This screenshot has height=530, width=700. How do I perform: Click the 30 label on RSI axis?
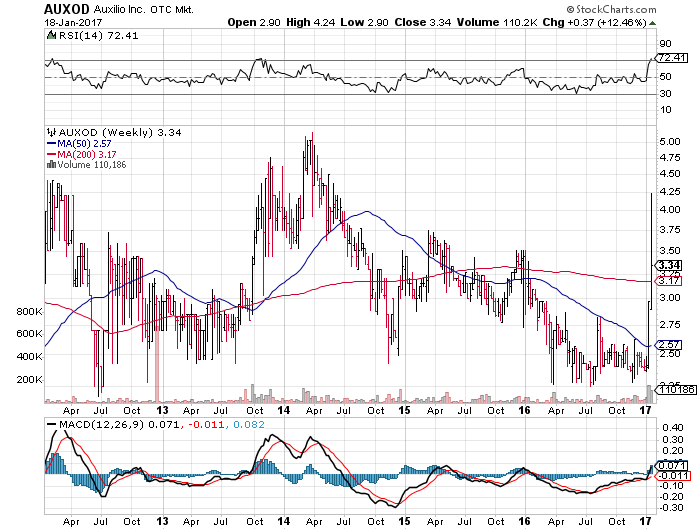tap(665, 94)
